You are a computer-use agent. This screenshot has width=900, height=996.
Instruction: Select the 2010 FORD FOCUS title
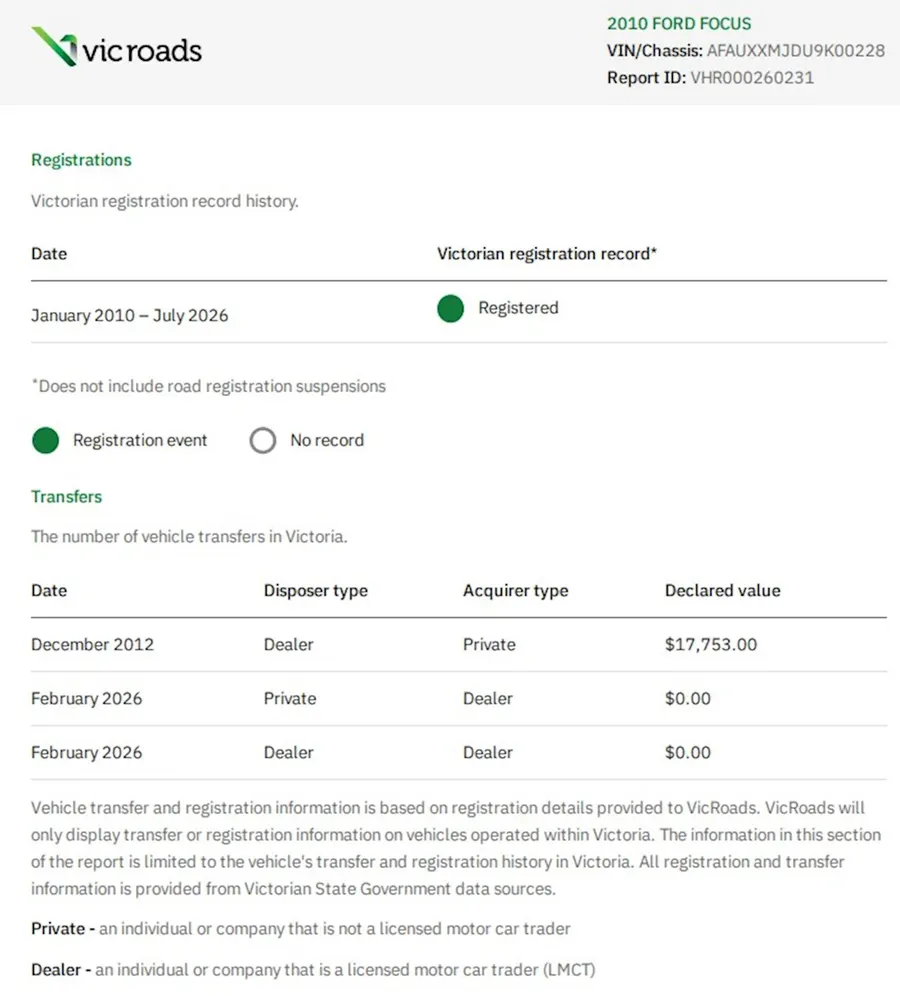point(679,24)
